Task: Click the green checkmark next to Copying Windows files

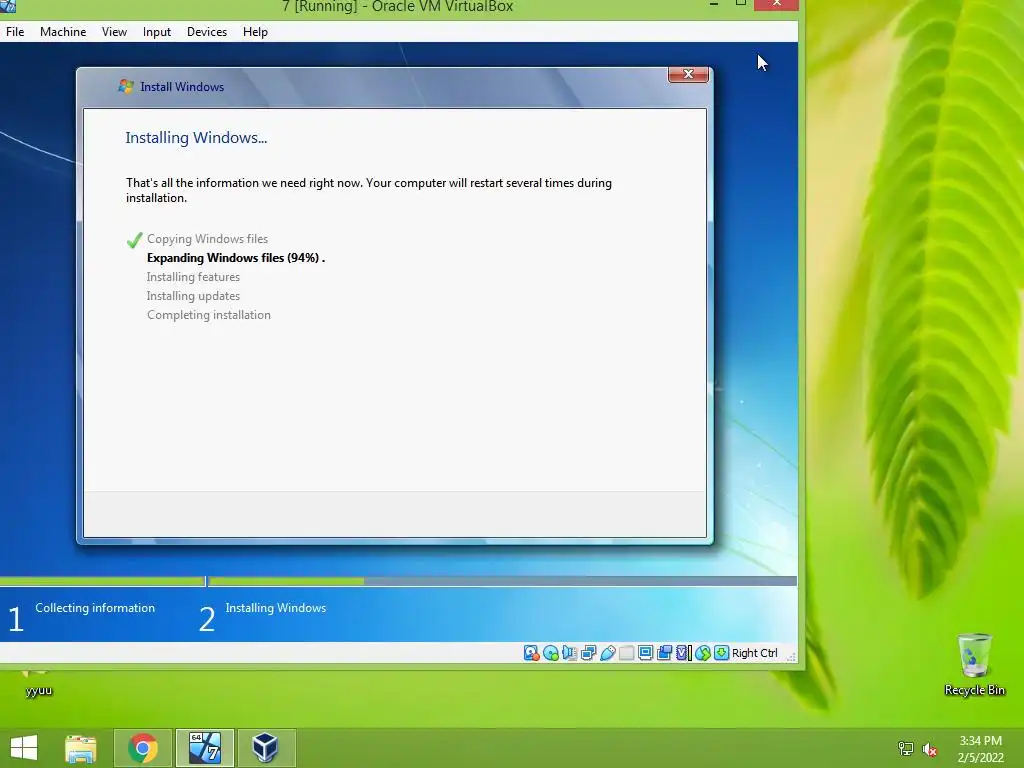Action: click(135, 240)
